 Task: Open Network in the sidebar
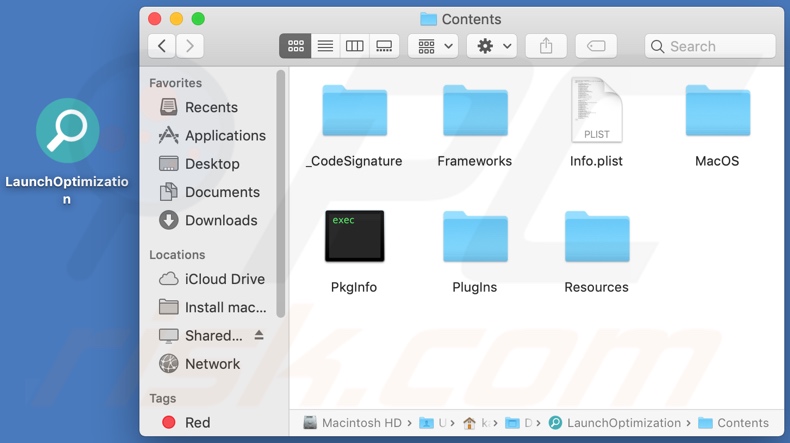[x=200, y=363]
